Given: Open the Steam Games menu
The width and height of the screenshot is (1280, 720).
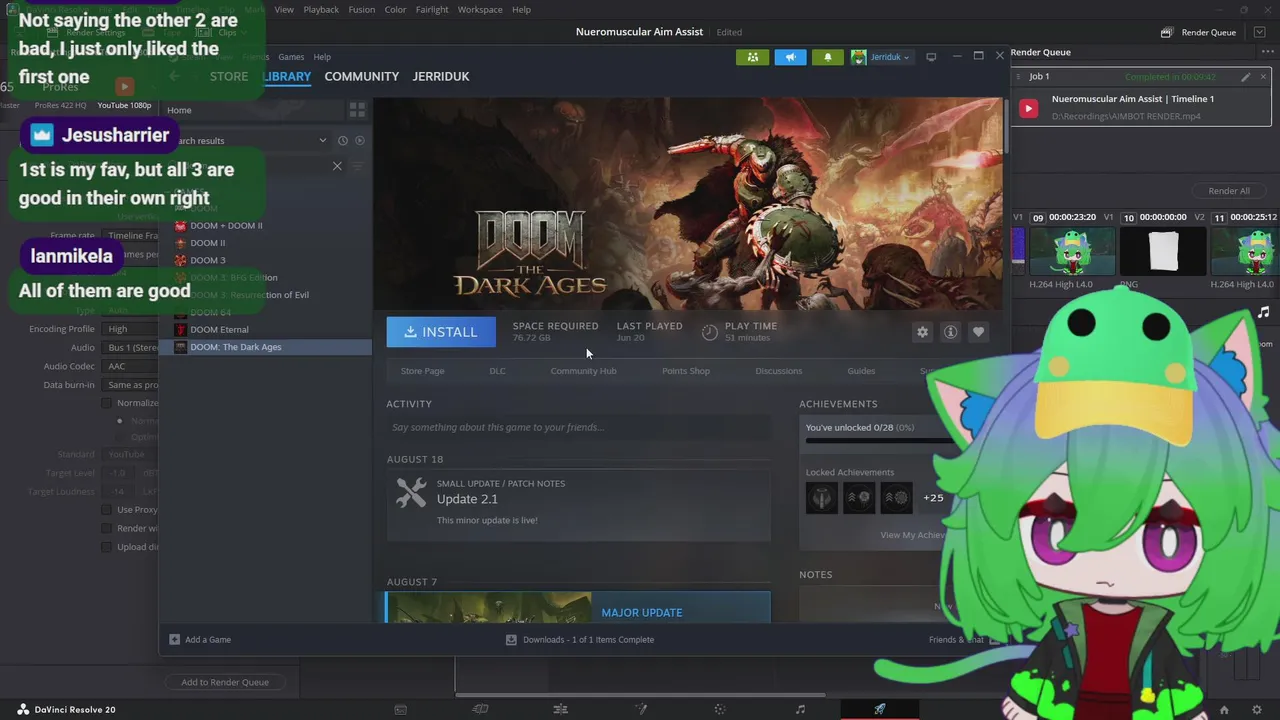Looking at the screenshot, I should coord(291,57).
